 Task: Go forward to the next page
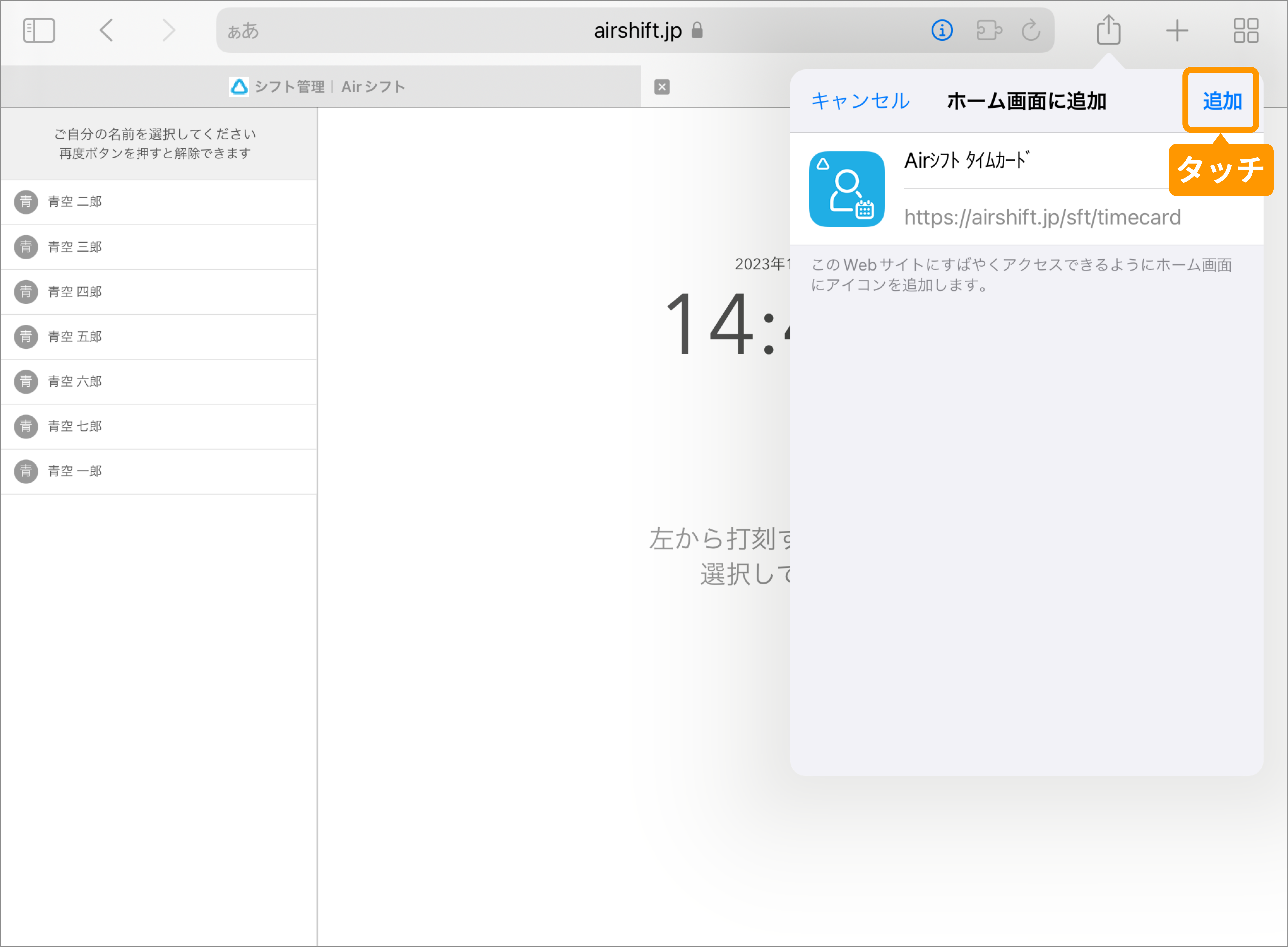169,30
